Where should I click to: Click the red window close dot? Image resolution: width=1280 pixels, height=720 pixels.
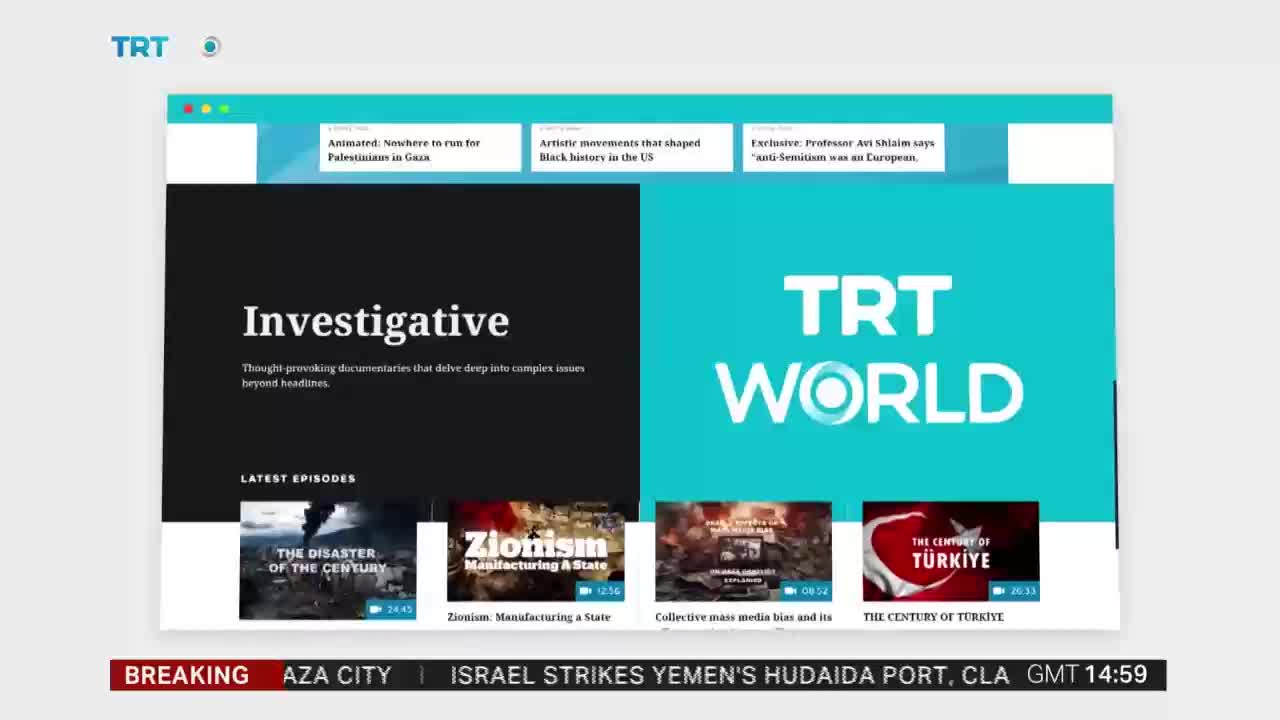pyautogui.click(x=188, y=109)
